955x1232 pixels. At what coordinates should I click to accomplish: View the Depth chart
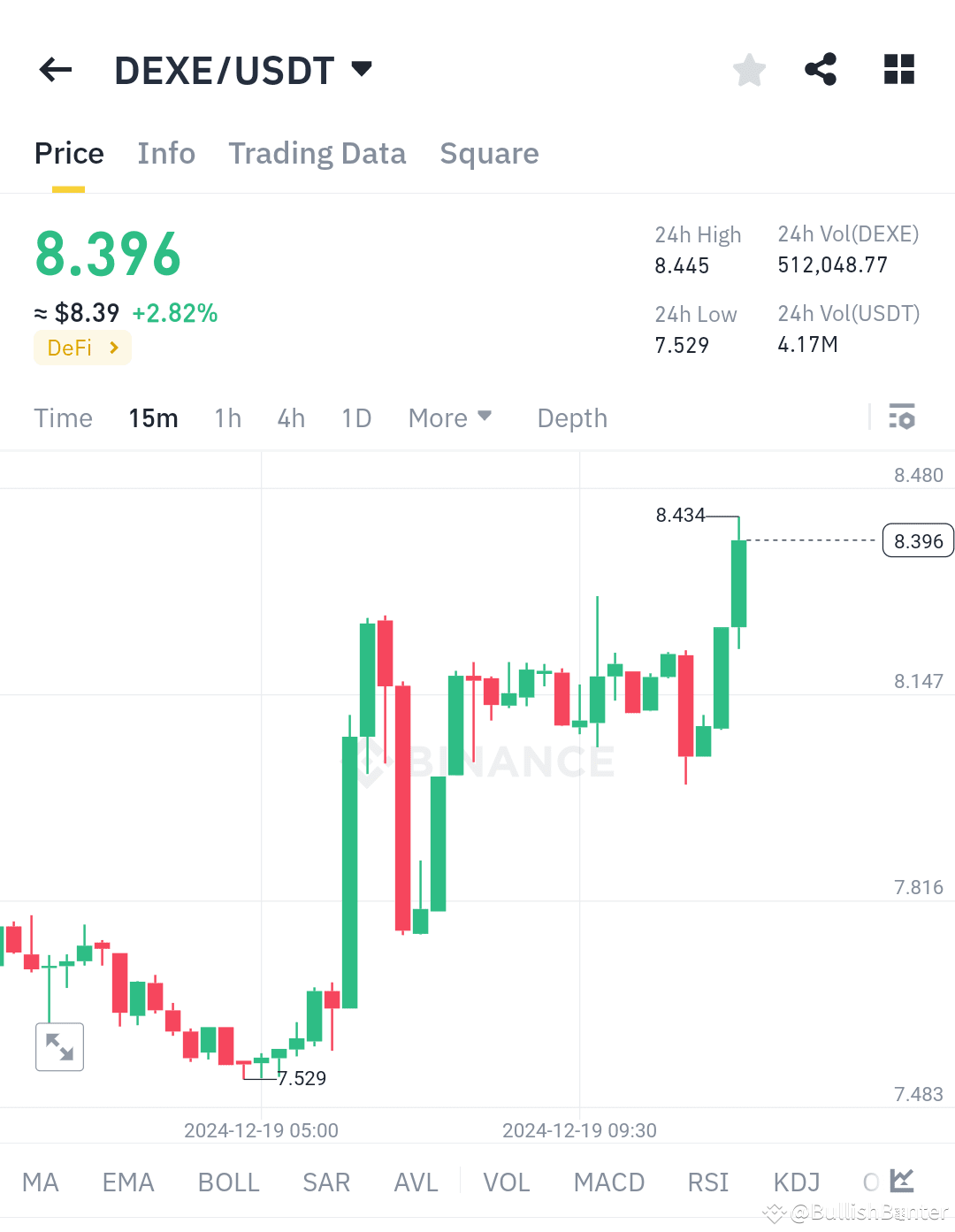pyautogui.click(x=571, y=417)
